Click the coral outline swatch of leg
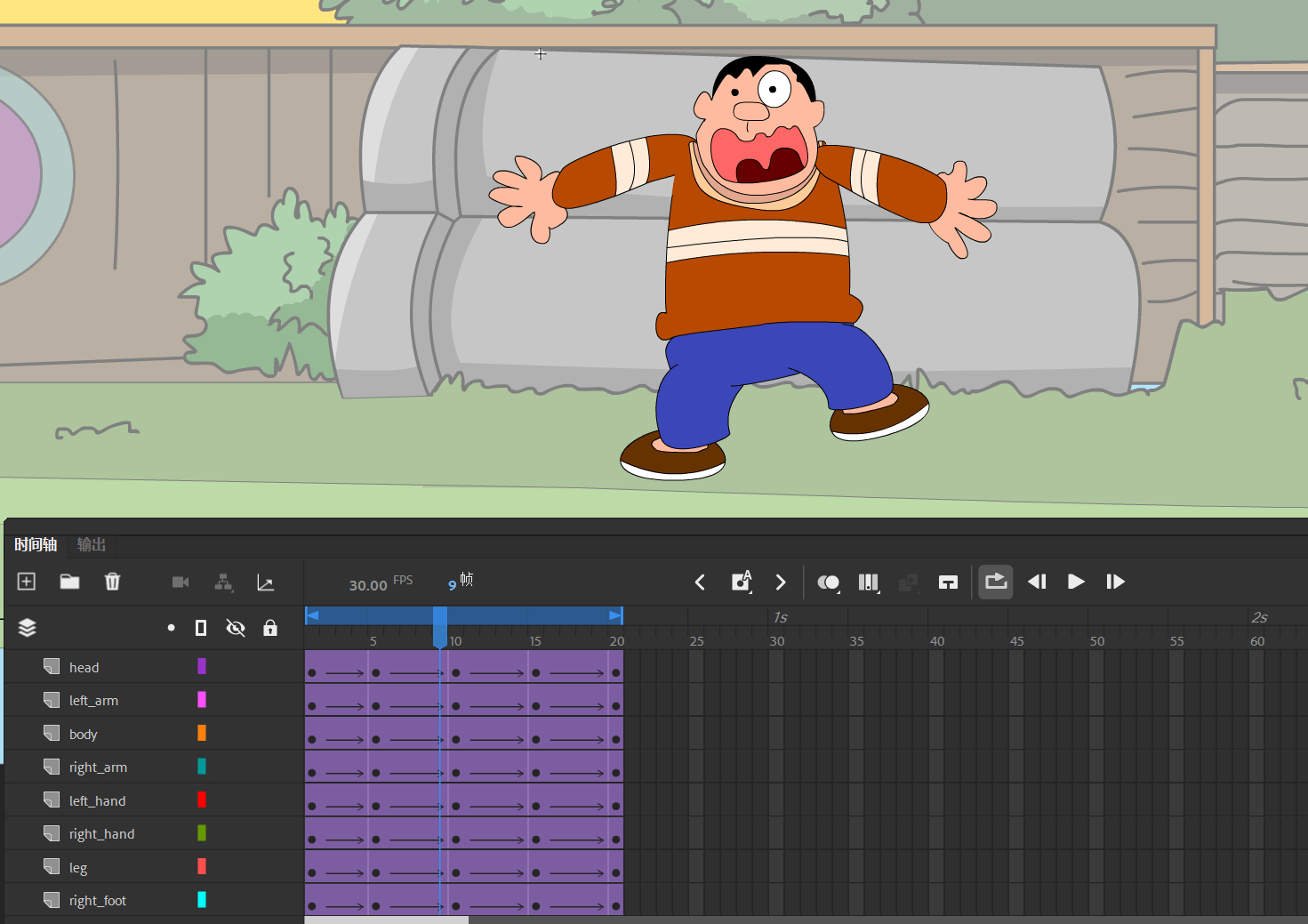1308x924 pixels. pyautogui.click(x=202, y=866)
